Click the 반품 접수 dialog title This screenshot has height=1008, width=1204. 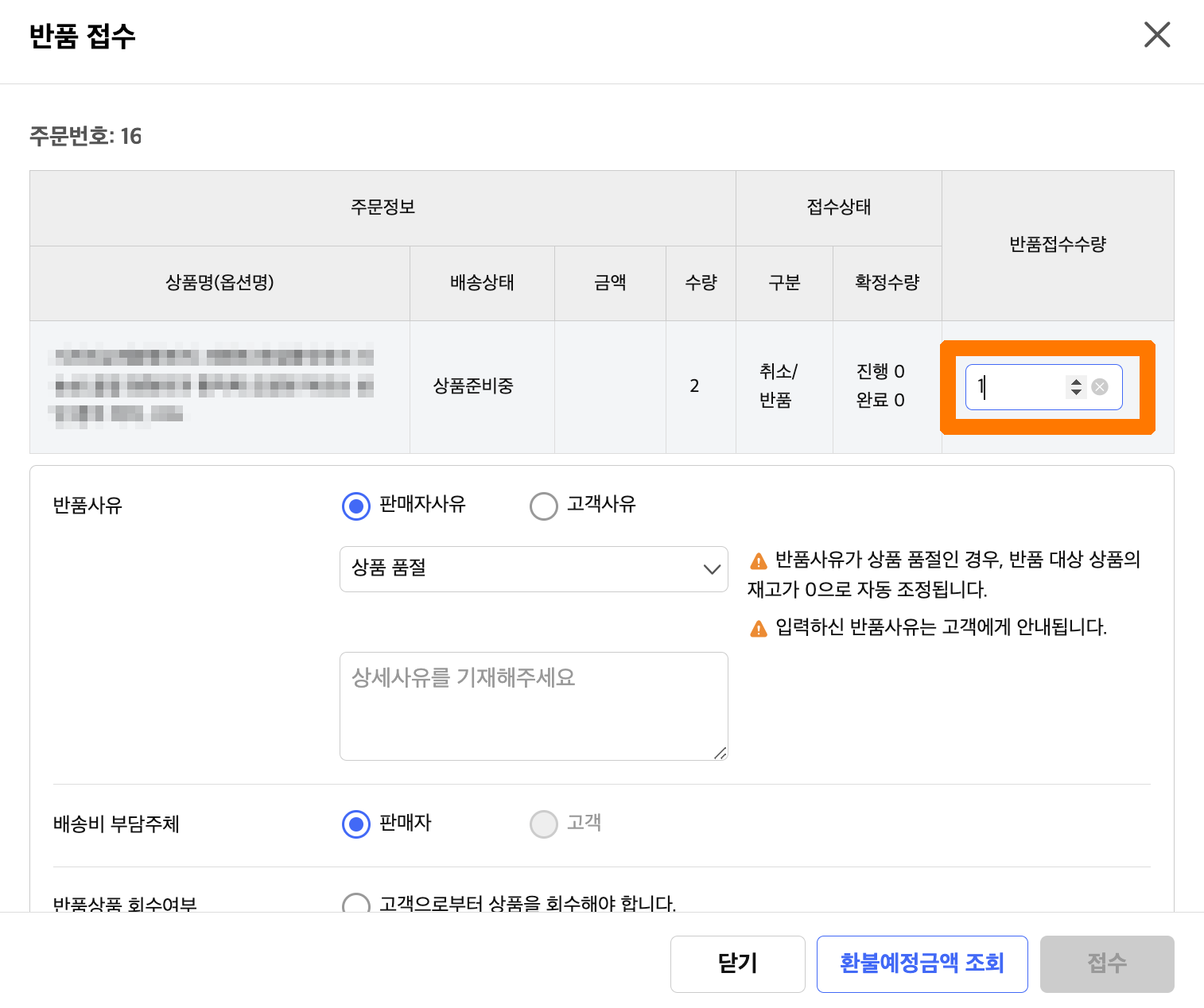tap(83, 37)
